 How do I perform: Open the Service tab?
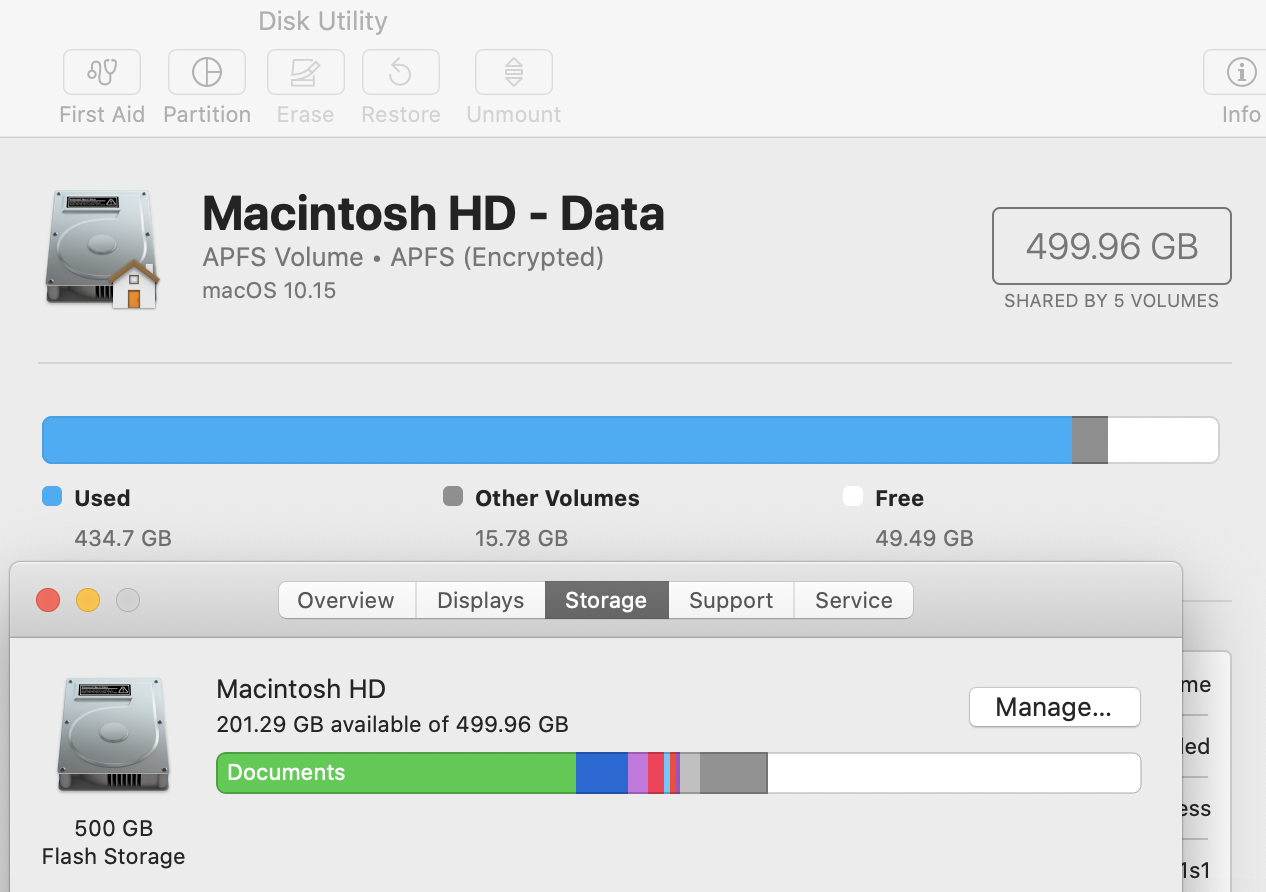pos(854,600)
